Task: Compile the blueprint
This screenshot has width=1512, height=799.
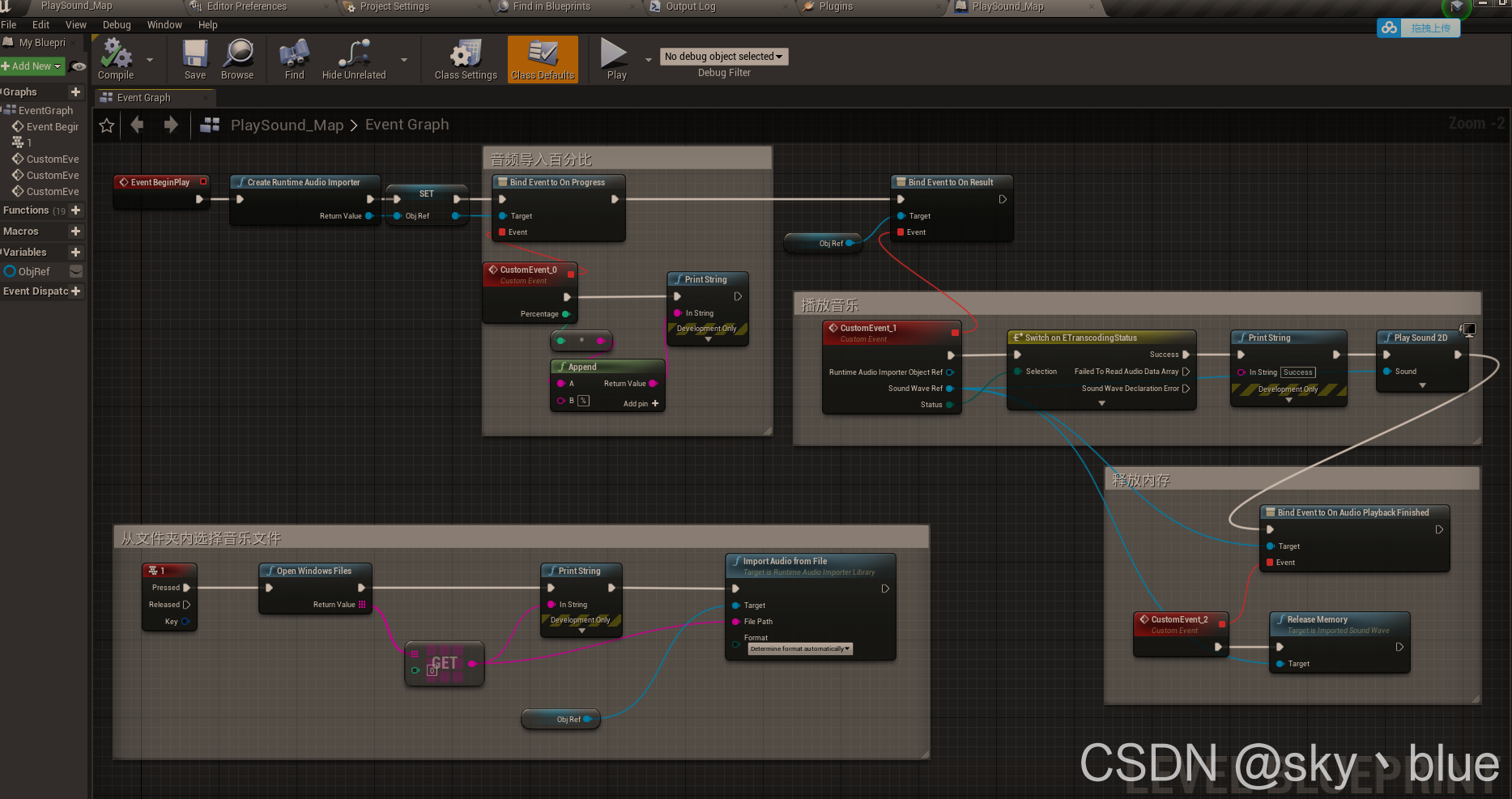Action: [x=114, y=58]
